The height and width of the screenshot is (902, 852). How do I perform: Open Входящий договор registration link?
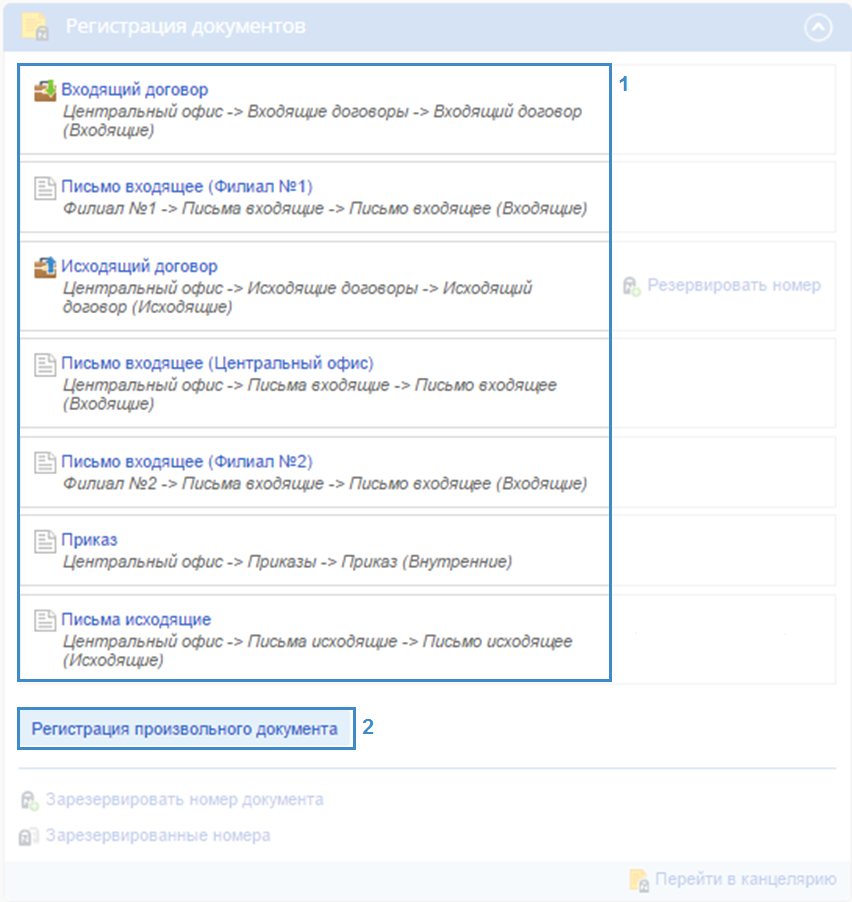tap(135, 90)
